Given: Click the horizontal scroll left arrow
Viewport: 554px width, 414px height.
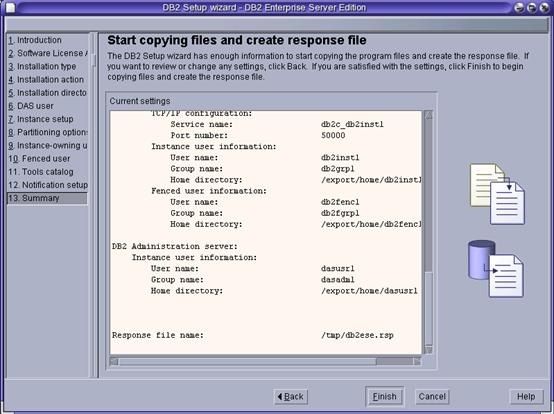Looking at the screenshot, I should pyautogui.click(x=114, y=361).
